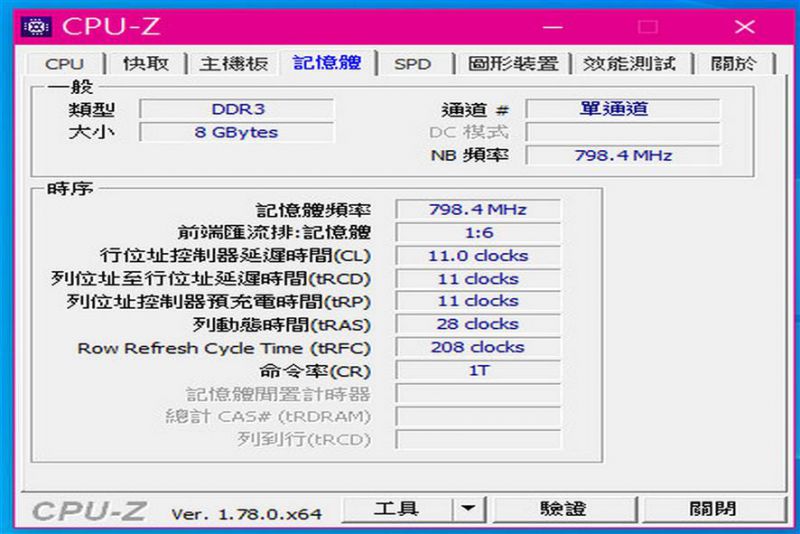Click the 列動態時間(tRAS) label
Image resolution: width=800 pixels, height=534 pixels.
(x=282, y=325)
